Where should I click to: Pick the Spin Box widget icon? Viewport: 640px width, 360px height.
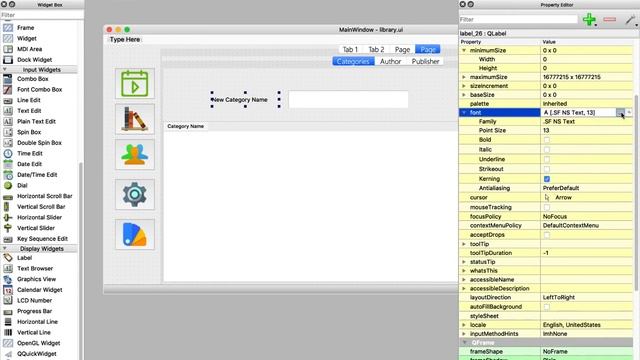[x=8, y=132]
